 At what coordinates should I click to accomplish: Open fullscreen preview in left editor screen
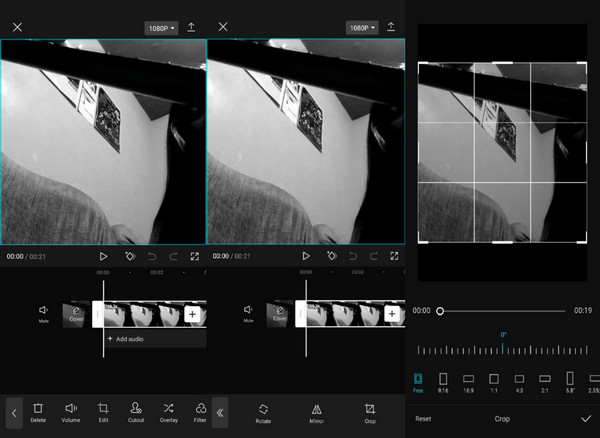195,256
